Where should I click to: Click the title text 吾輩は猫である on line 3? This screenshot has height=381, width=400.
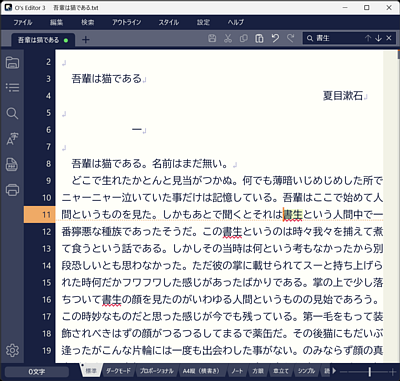[107, 79]
